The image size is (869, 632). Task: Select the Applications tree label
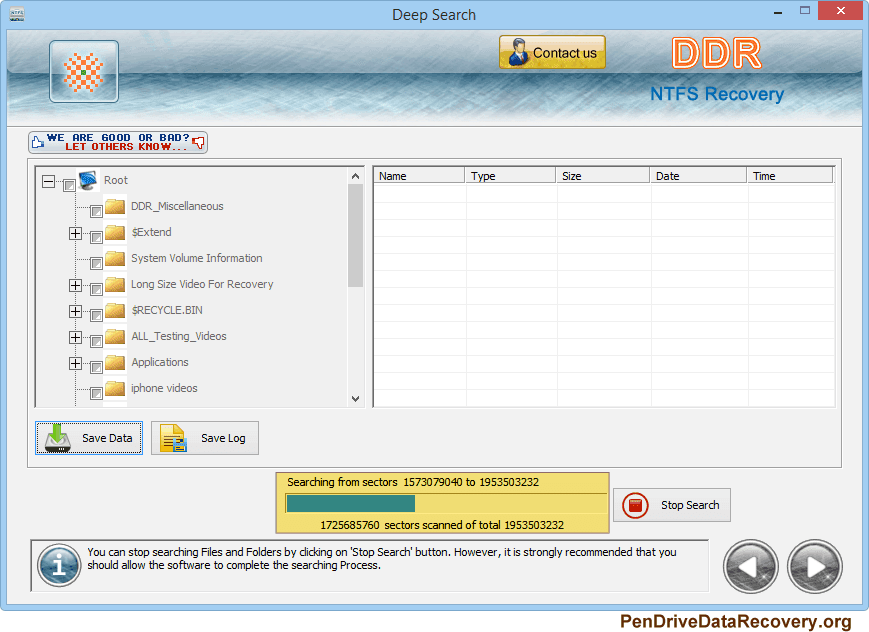point(160,363)
